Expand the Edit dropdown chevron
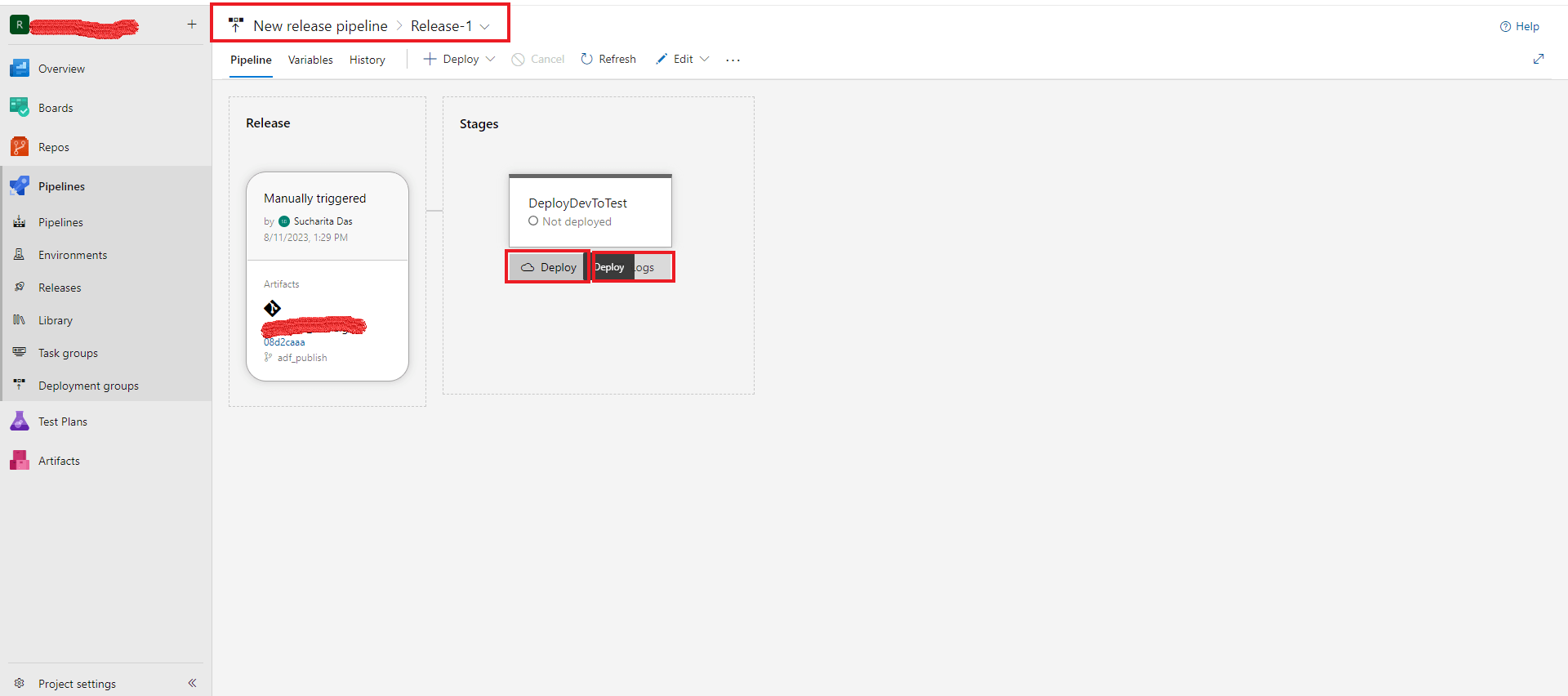The image size is (1568, 696). click(705, 59)
